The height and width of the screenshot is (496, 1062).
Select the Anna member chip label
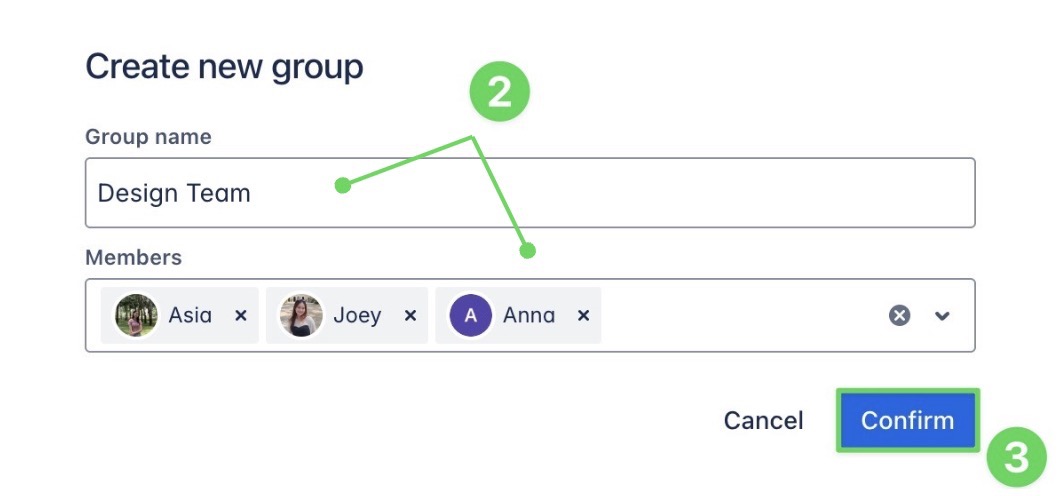[x=529, y=316]
